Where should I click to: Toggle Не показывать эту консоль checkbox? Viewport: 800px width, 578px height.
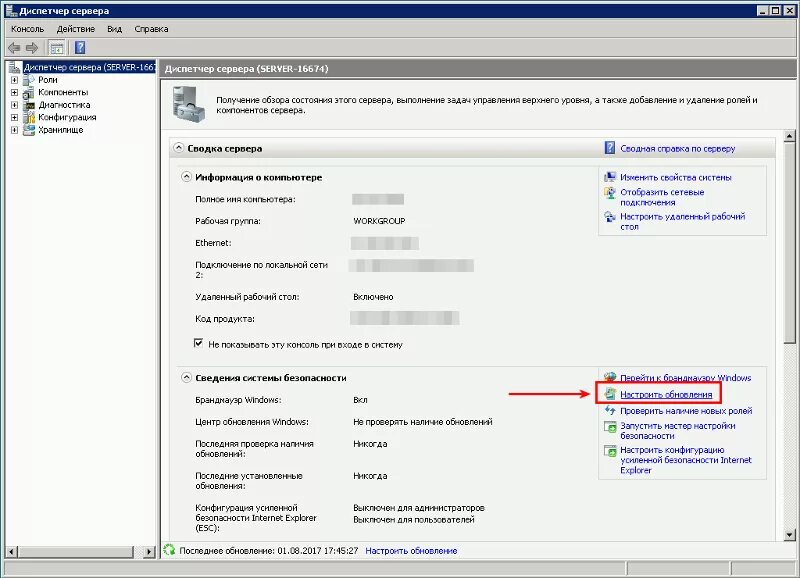click(x=198, y=343)
